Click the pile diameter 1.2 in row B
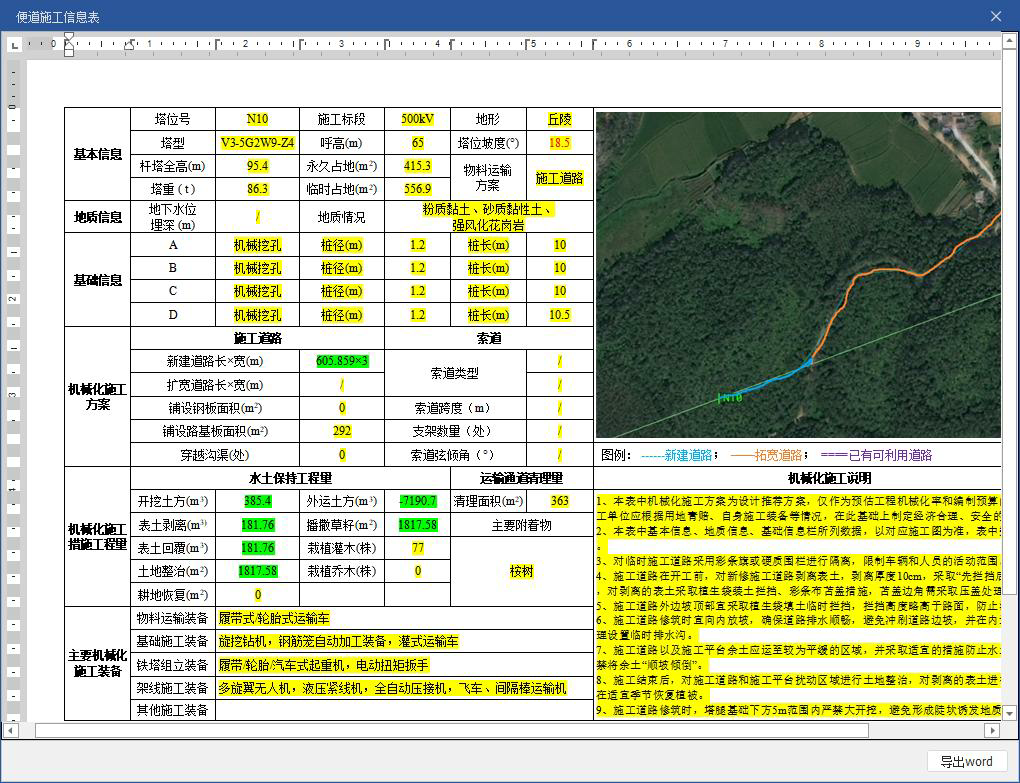This screenshot has width=1020, height=783. [418, 268]
